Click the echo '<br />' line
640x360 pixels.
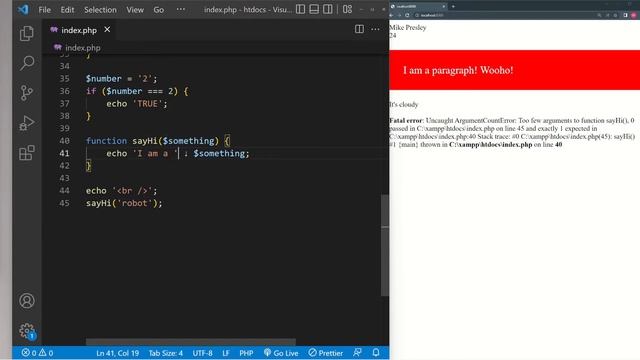(121, 191)
